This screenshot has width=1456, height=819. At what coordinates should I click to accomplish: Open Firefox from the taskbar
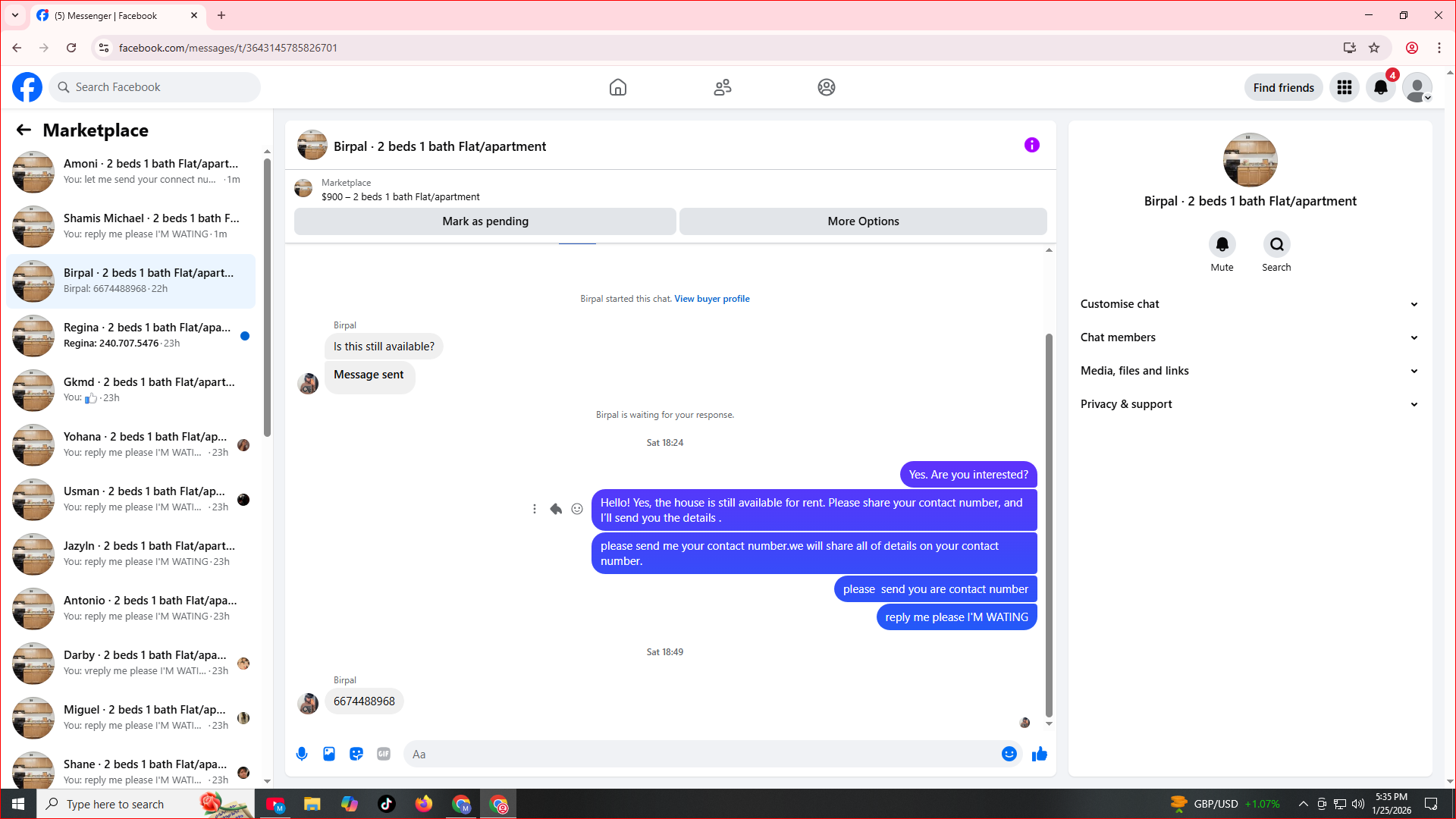click(424, 804)
